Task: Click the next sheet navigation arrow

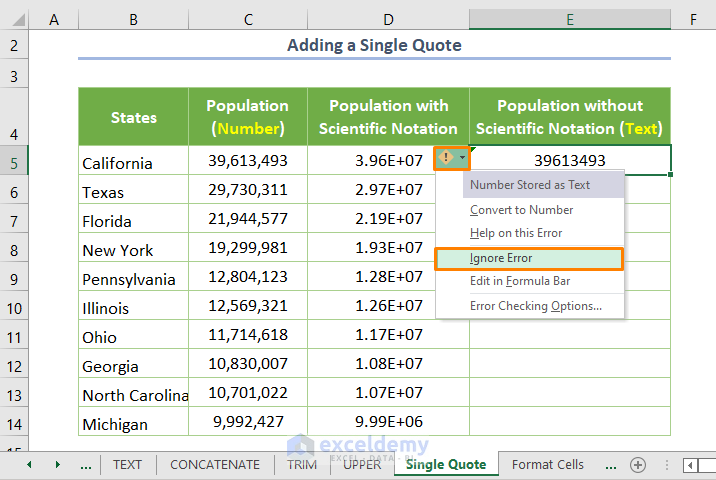Action: 57,464
